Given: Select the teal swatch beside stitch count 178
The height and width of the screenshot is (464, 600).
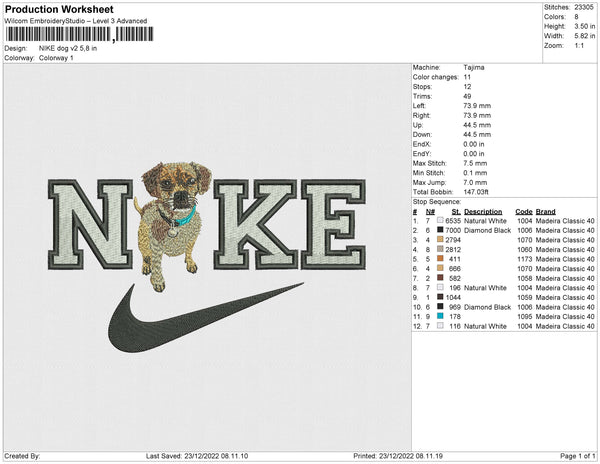Looking at the screenshot, I should point(440,316).
